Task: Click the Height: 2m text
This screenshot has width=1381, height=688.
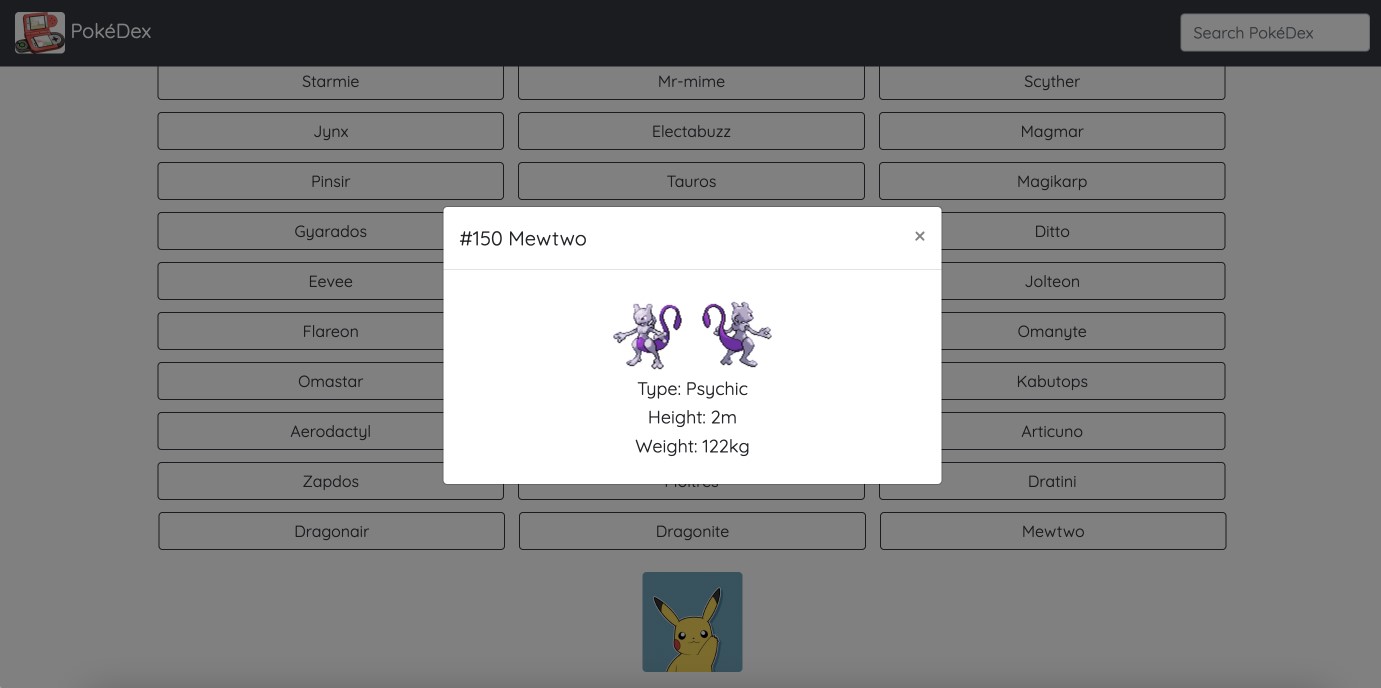Action: click(692, 418)
